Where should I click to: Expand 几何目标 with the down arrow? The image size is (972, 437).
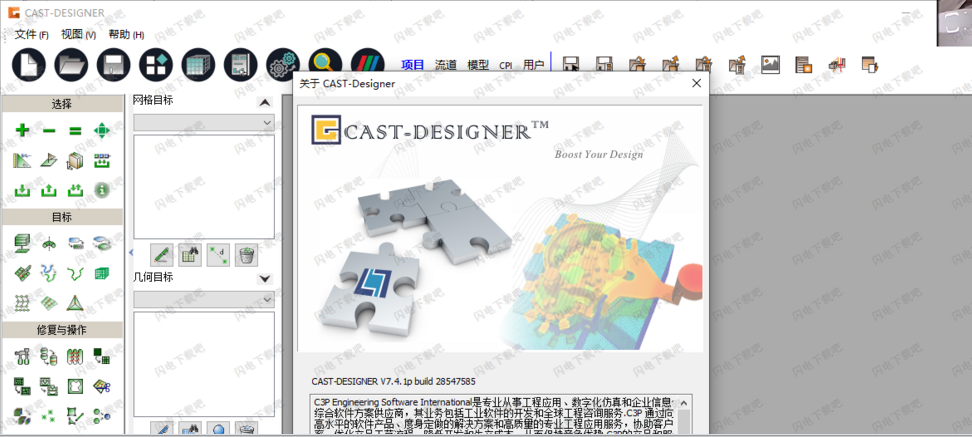click(x=265, y=279)
